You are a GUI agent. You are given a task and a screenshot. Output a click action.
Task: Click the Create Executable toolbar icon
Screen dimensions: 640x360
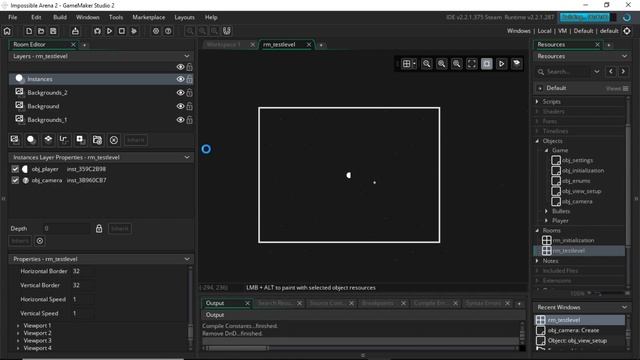click(75, 31)
